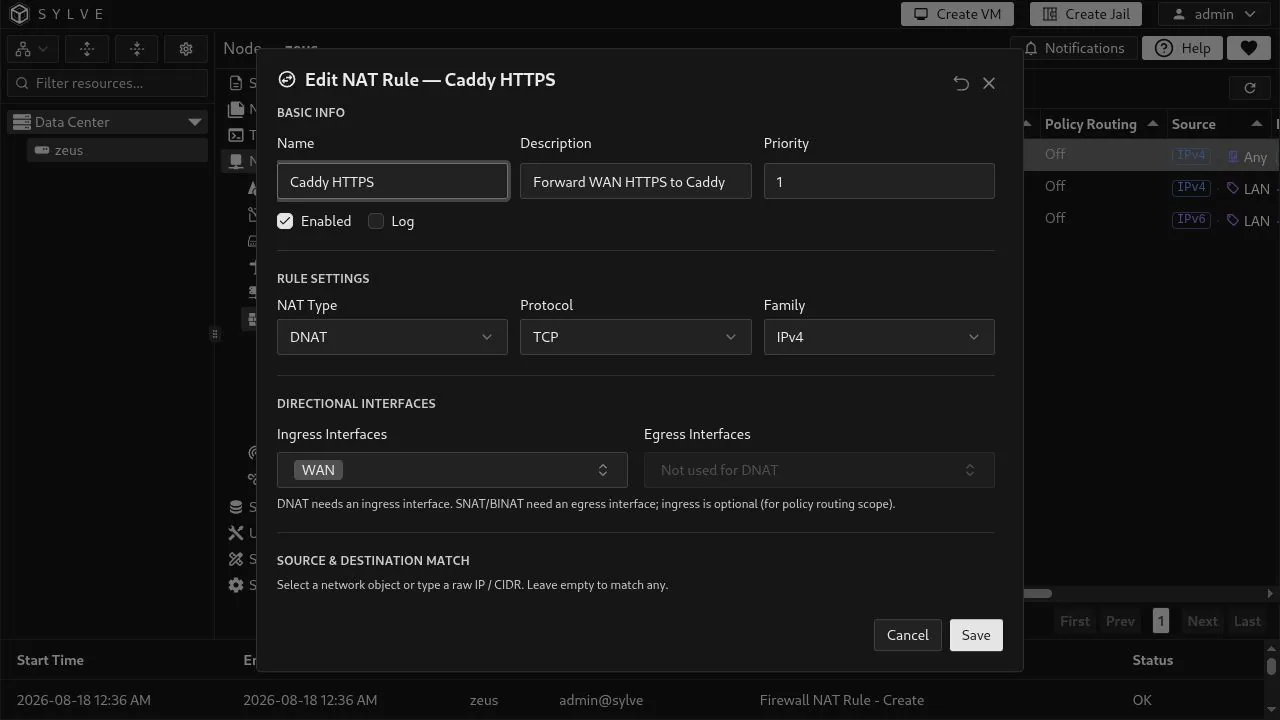Click the heart icon button in header
Viewport: 1280px width, 720px height.
[1248, 48]
